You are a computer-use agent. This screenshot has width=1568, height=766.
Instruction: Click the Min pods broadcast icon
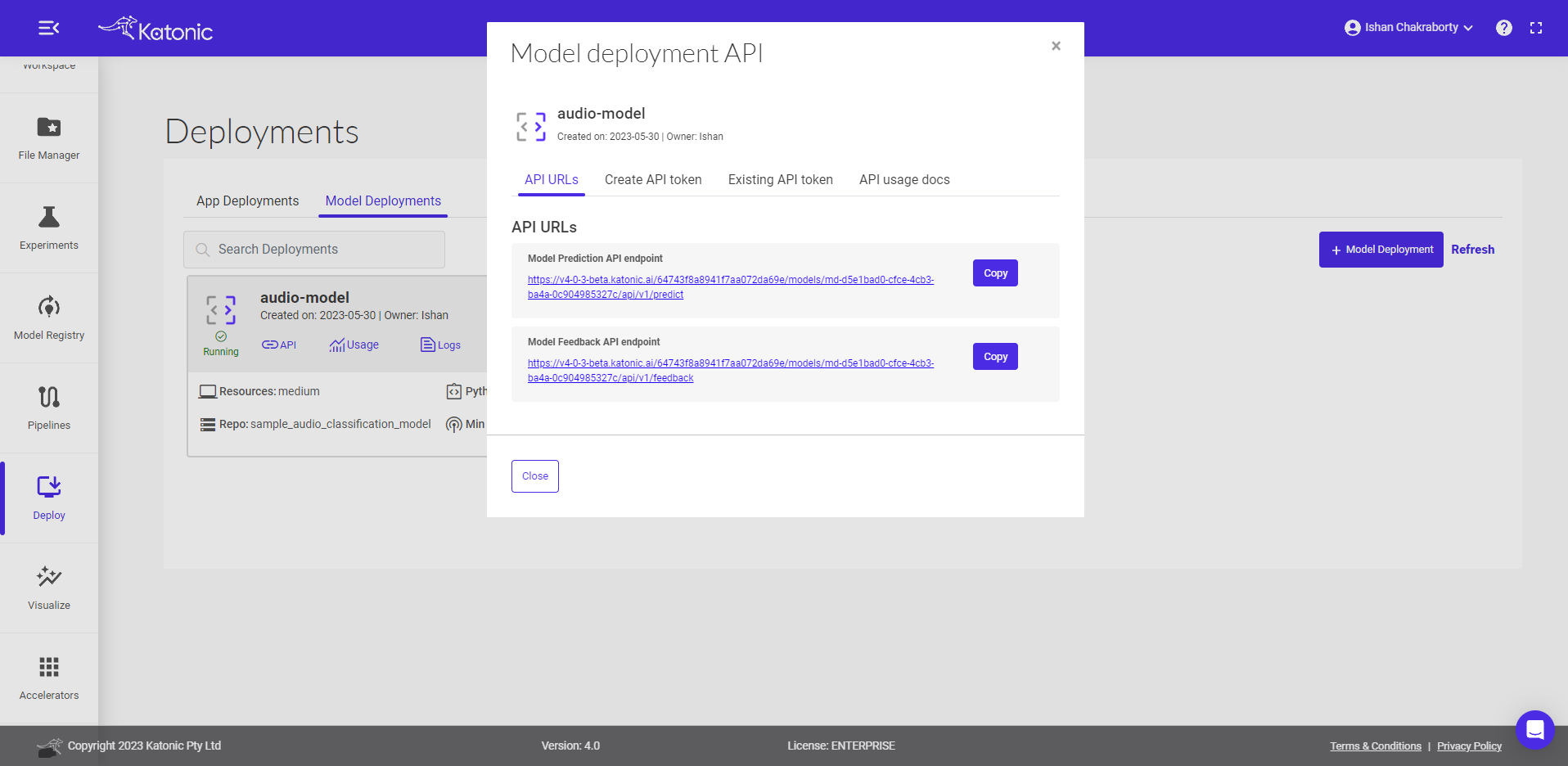coord(454,425)
